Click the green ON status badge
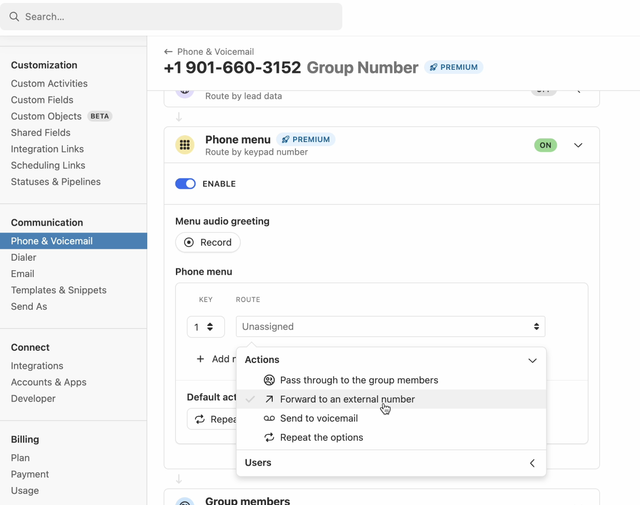Screen dimensions: 640x505 point(545,145)
